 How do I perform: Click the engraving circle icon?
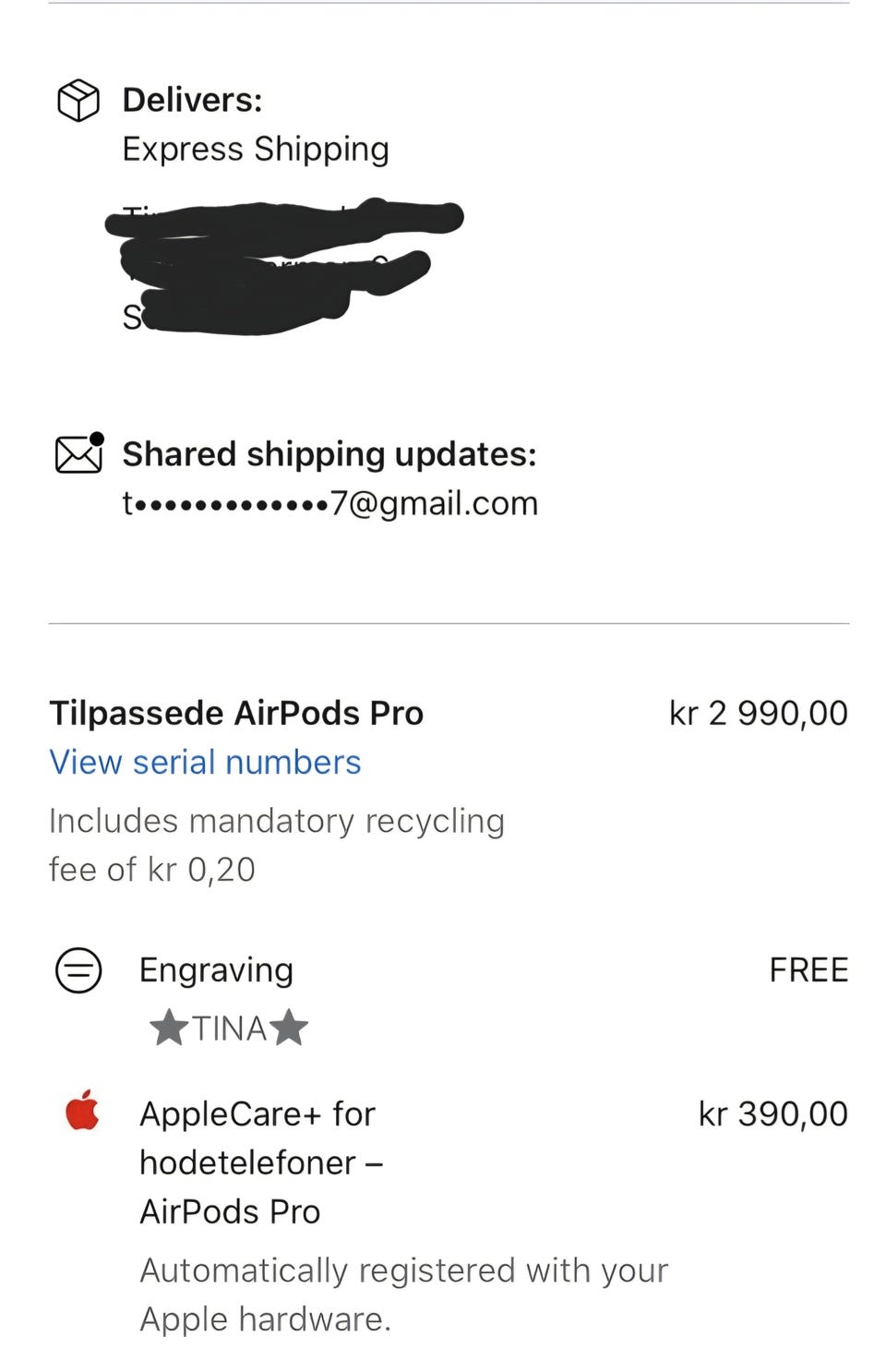pos(79,970)
